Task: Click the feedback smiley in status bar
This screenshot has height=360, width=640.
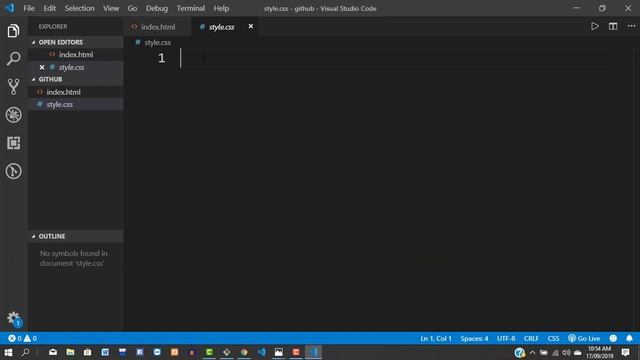Action: 613,338
